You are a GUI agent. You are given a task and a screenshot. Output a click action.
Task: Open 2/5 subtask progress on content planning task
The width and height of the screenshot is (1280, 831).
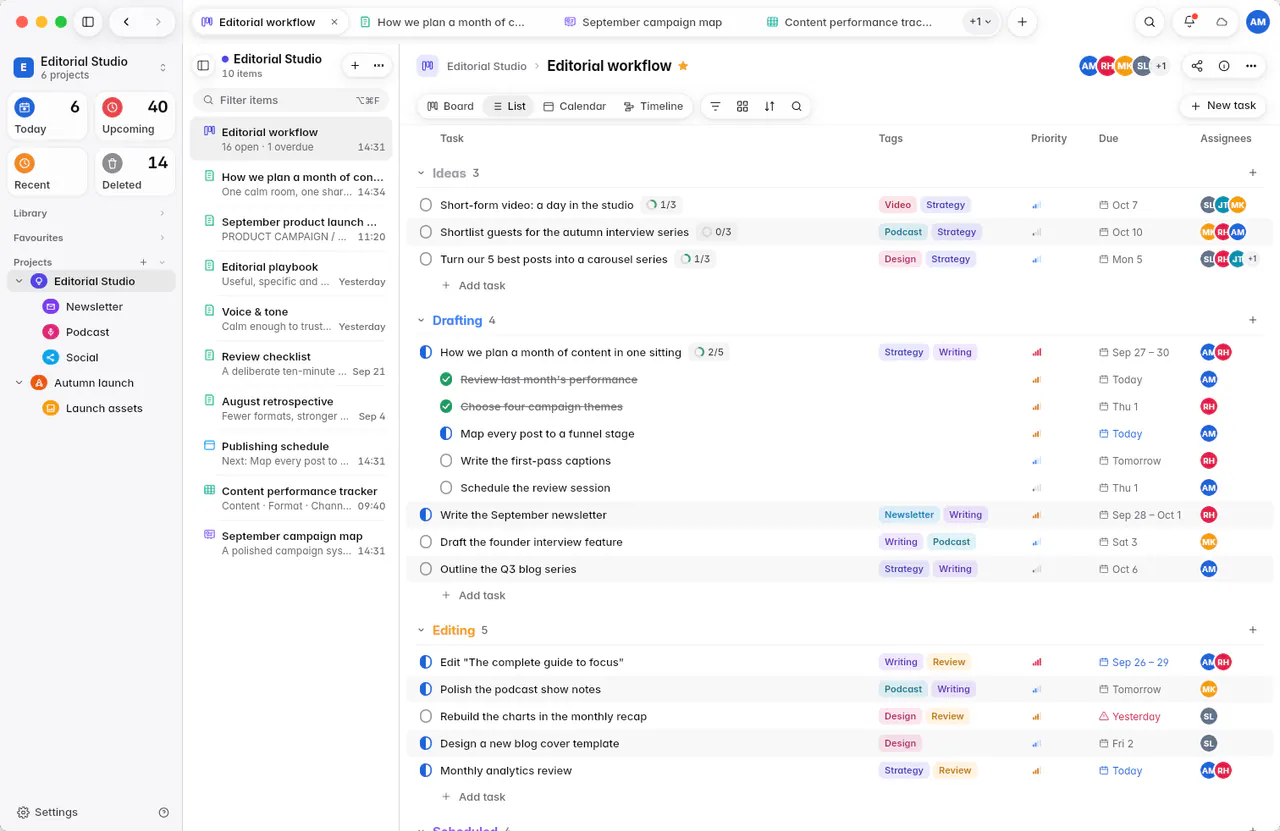(708, 353)
